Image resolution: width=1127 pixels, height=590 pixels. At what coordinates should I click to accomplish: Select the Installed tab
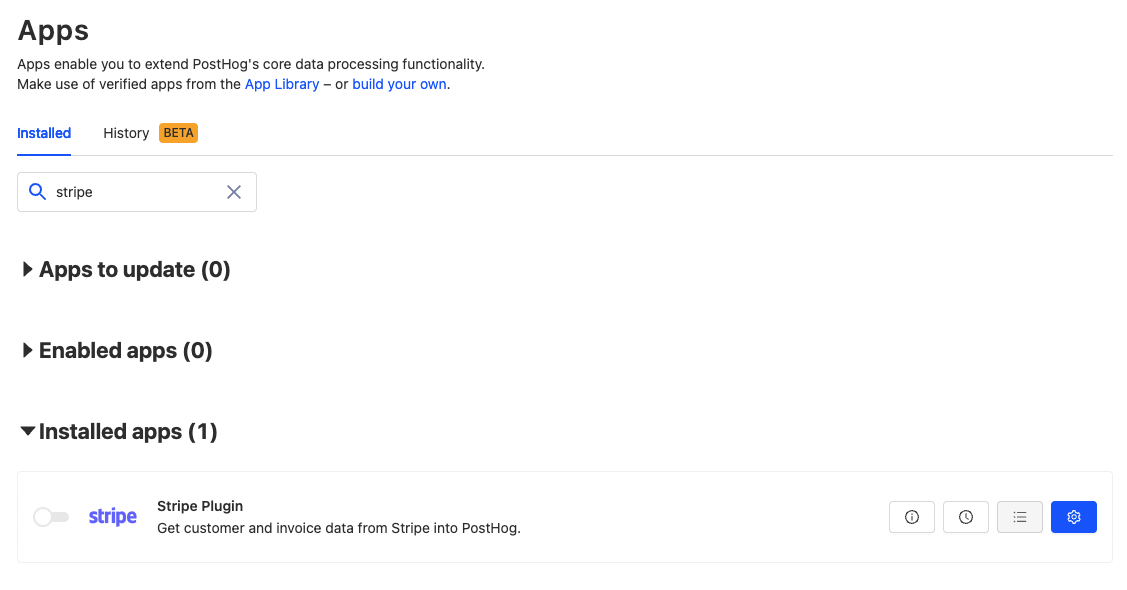pos(44,132)
